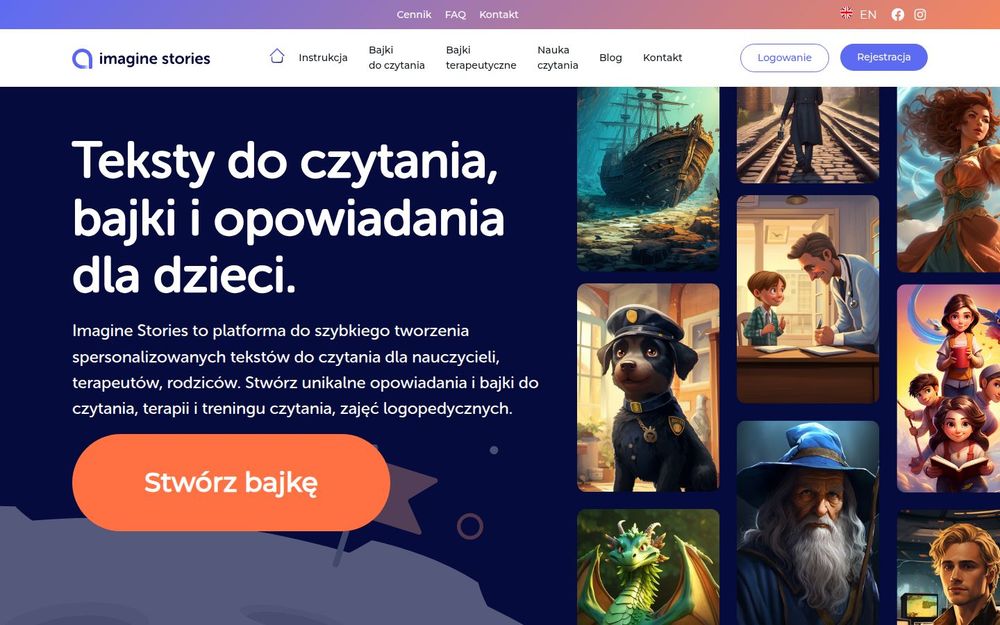Viewport: 1000px width, 625px height.
Task: Open the shipwreck illustration thumbnail
Action: point(648,179)
